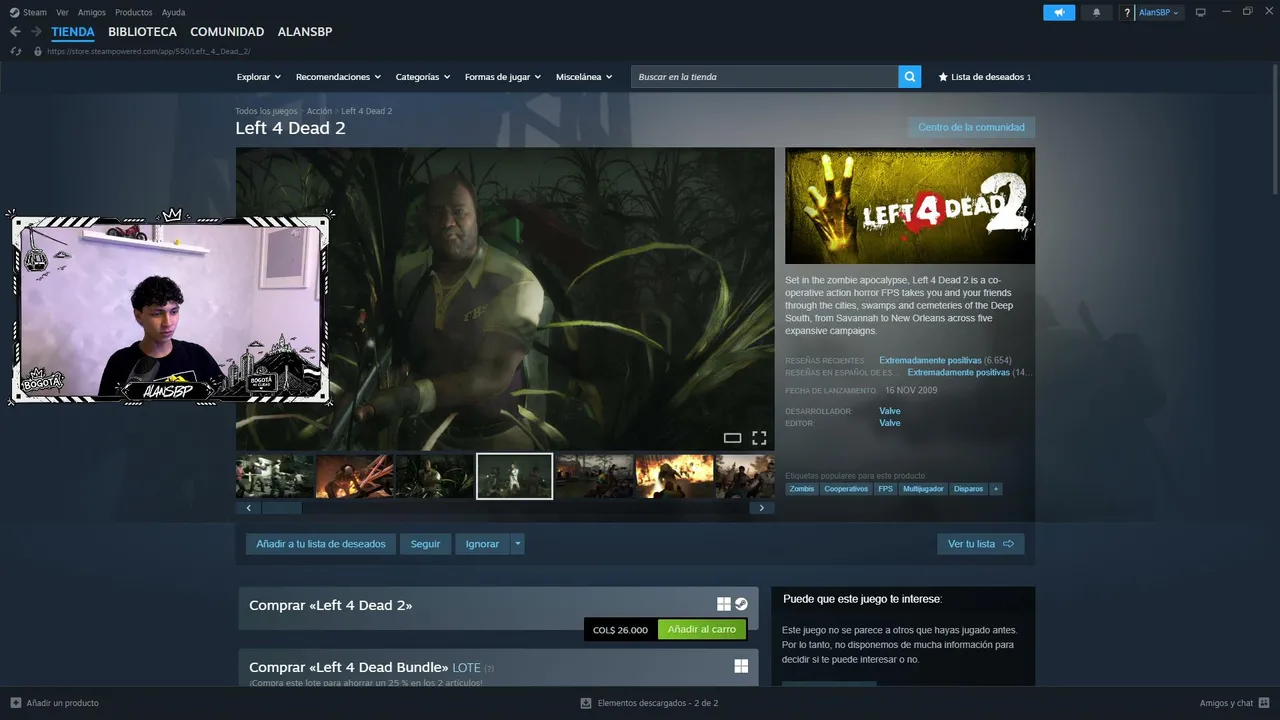This screenshot has height=720, width=1280.
Task: Click Amigos y chat in status bar
Action: pos(1227,703)
